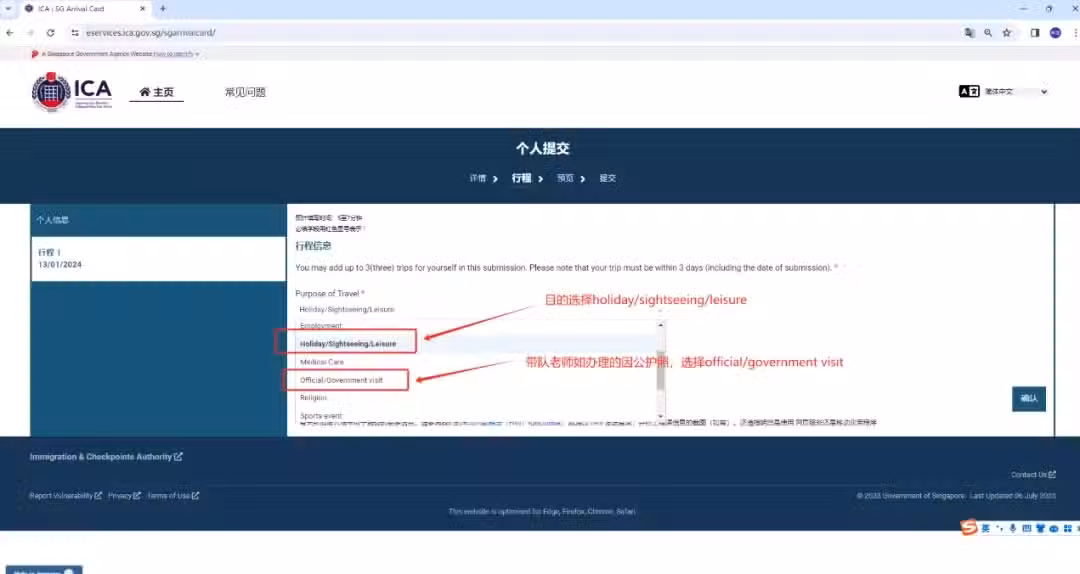Open Privacy footer link

(x=124, y=495)
